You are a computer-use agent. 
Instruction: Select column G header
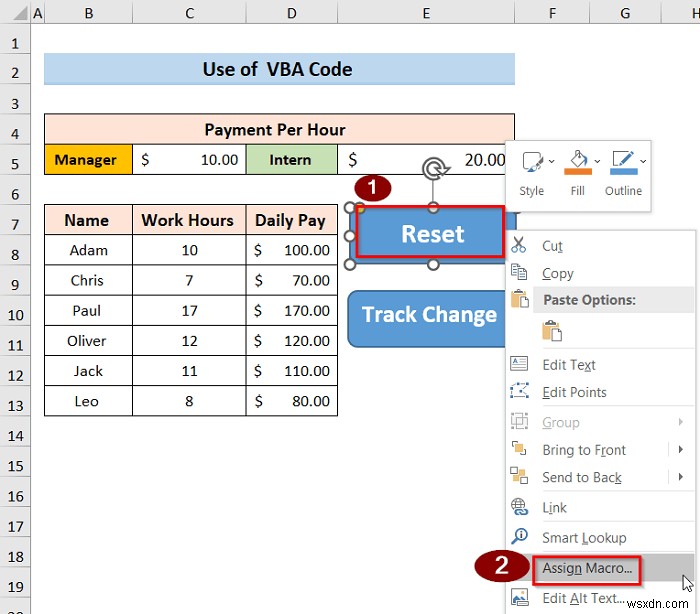tap(625, 13)
